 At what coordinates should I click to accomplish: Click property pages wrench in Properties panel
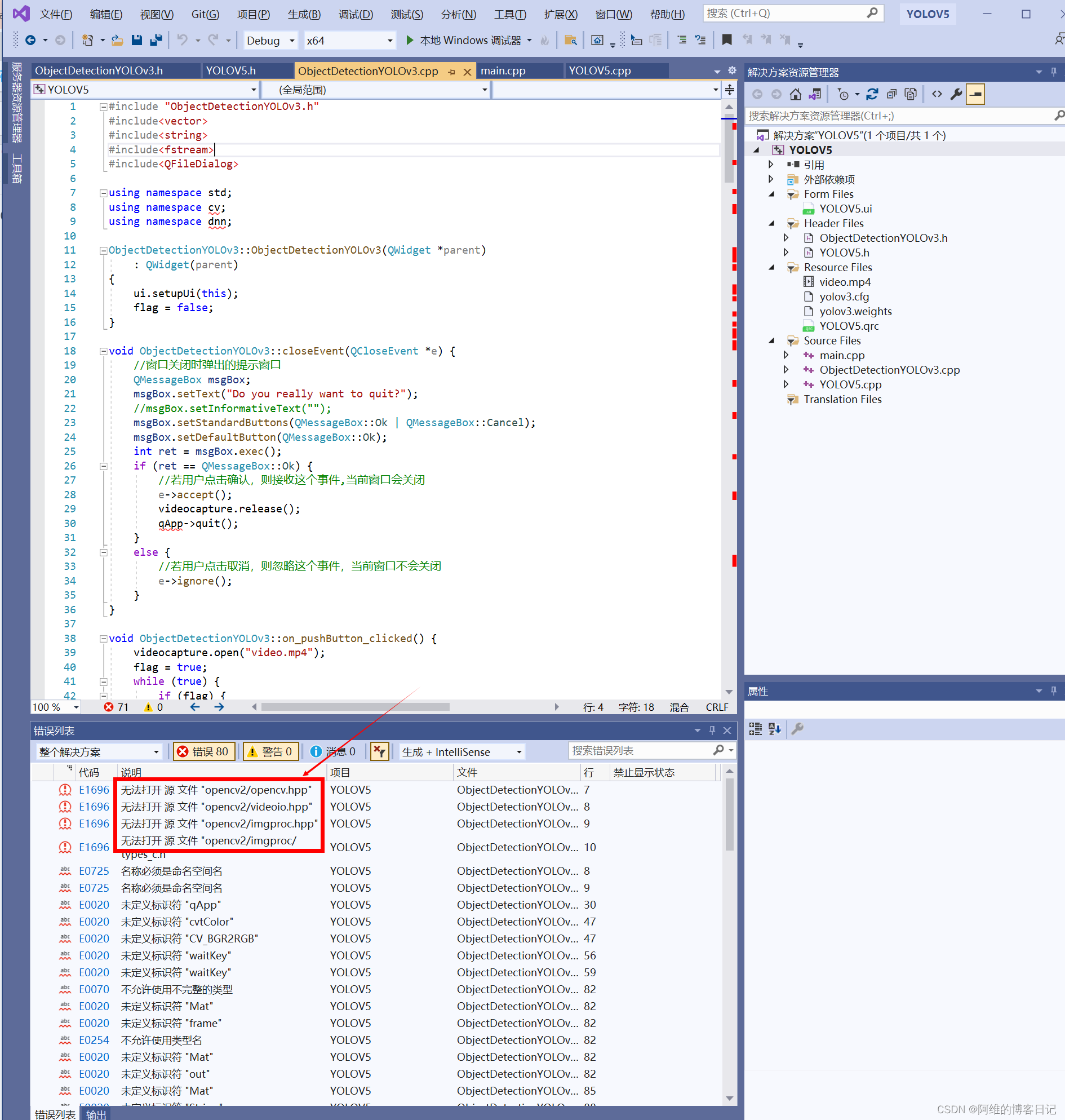coord(797,728)
